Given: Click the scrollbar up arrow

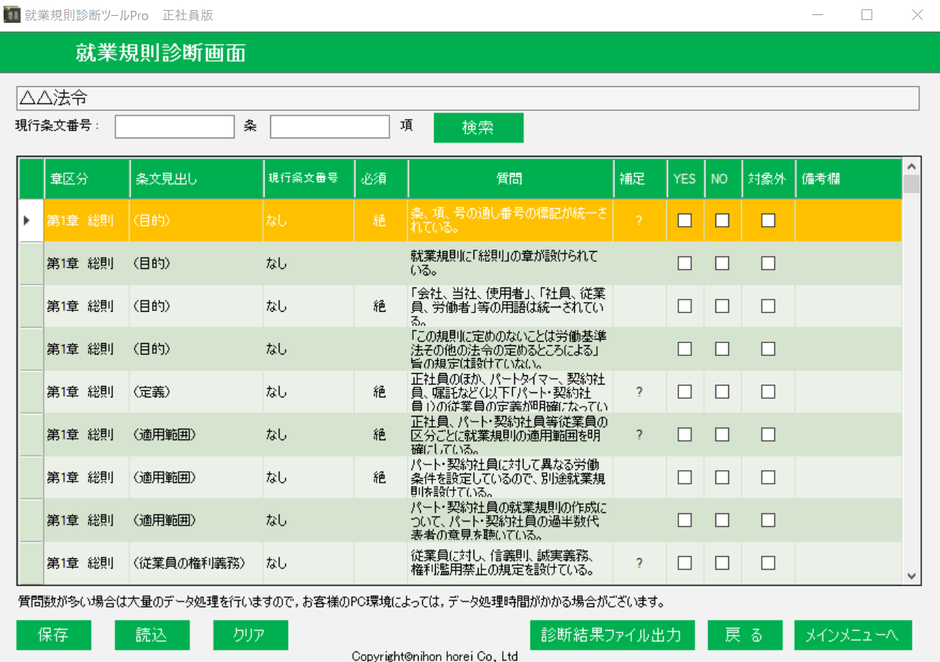Looking at the screenshot, I should pos(910,166).
